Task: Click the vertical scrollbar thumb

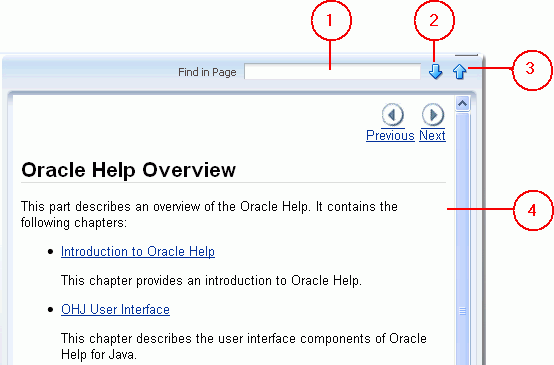Action: pyautogui.click(x=462, y=239)
